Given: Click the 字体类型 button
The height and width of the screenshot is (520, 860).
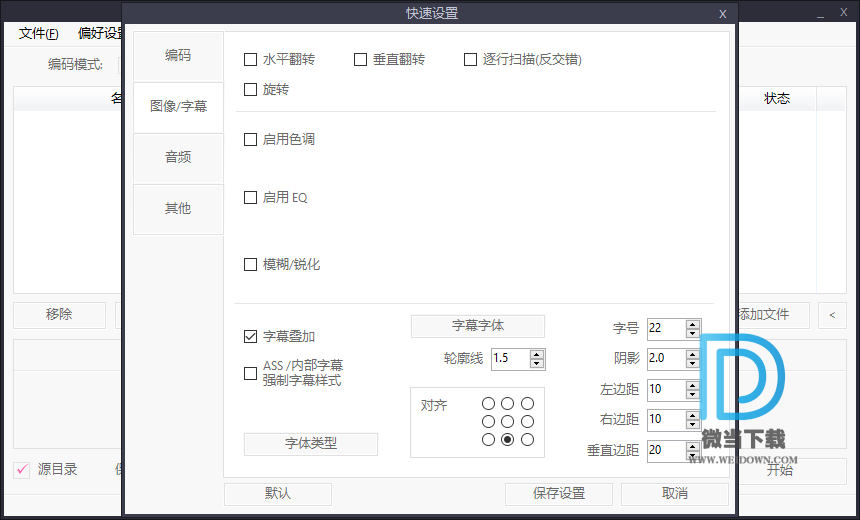Looking at the screenshot, I should [311, 444].
